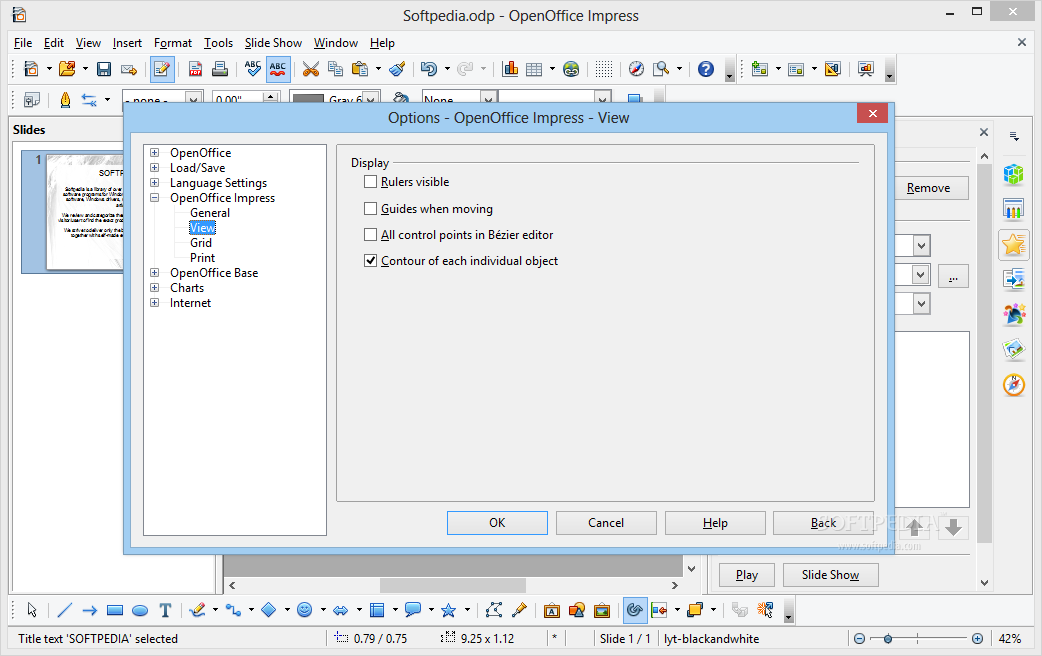Click the Export as PDF icon
This screenshot has height=656, width=1042.
pos(195,69)
